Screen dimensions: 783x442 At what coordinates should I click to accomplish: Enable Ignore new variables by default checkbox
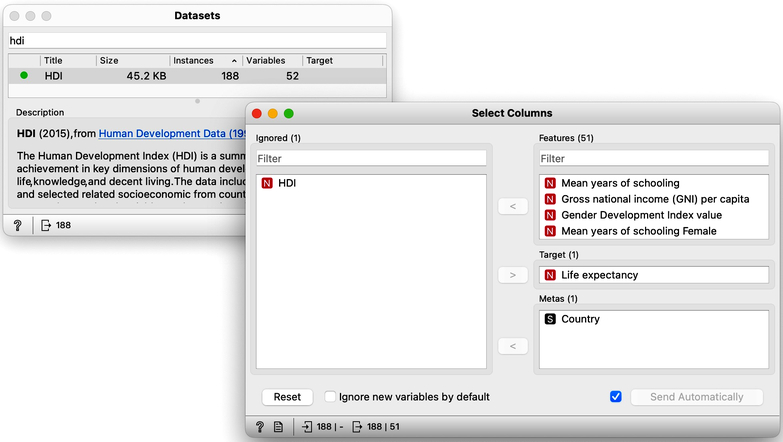pyautogui.click(x=330, y=397)
